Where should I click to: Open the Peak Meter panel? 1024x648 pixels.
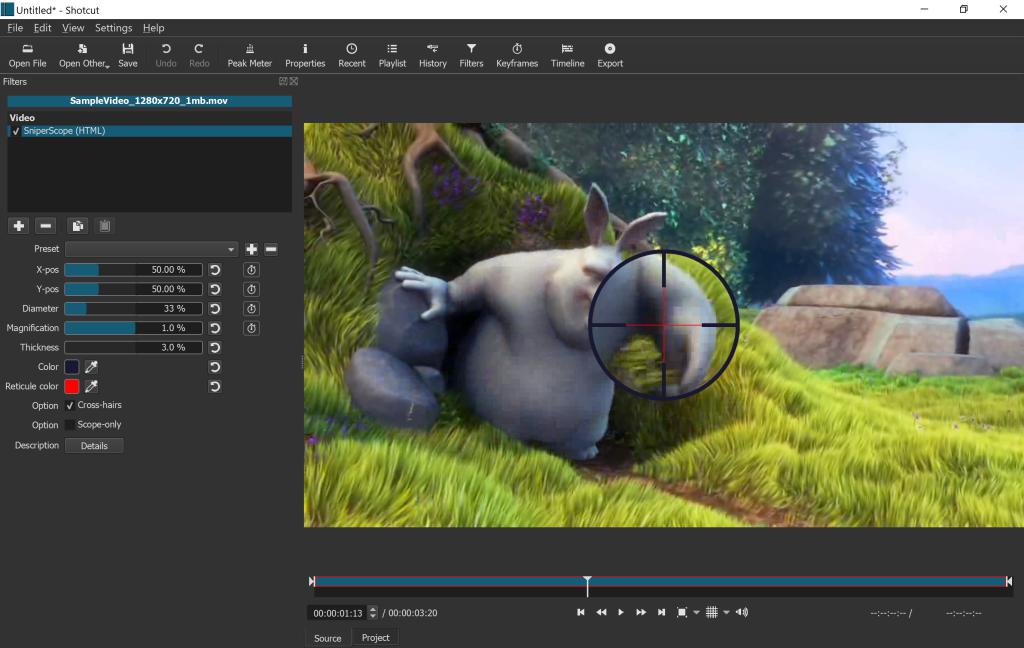(249, 55)
